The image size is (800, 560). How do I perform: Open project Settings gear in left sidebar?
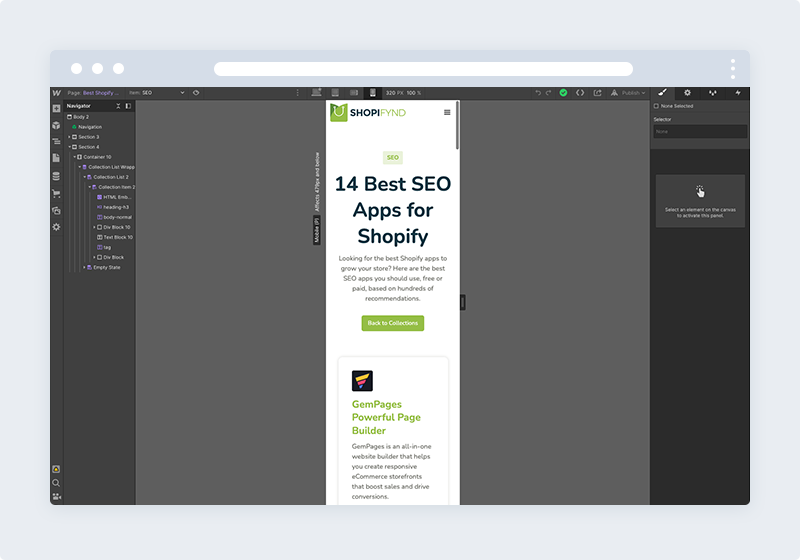56,227
